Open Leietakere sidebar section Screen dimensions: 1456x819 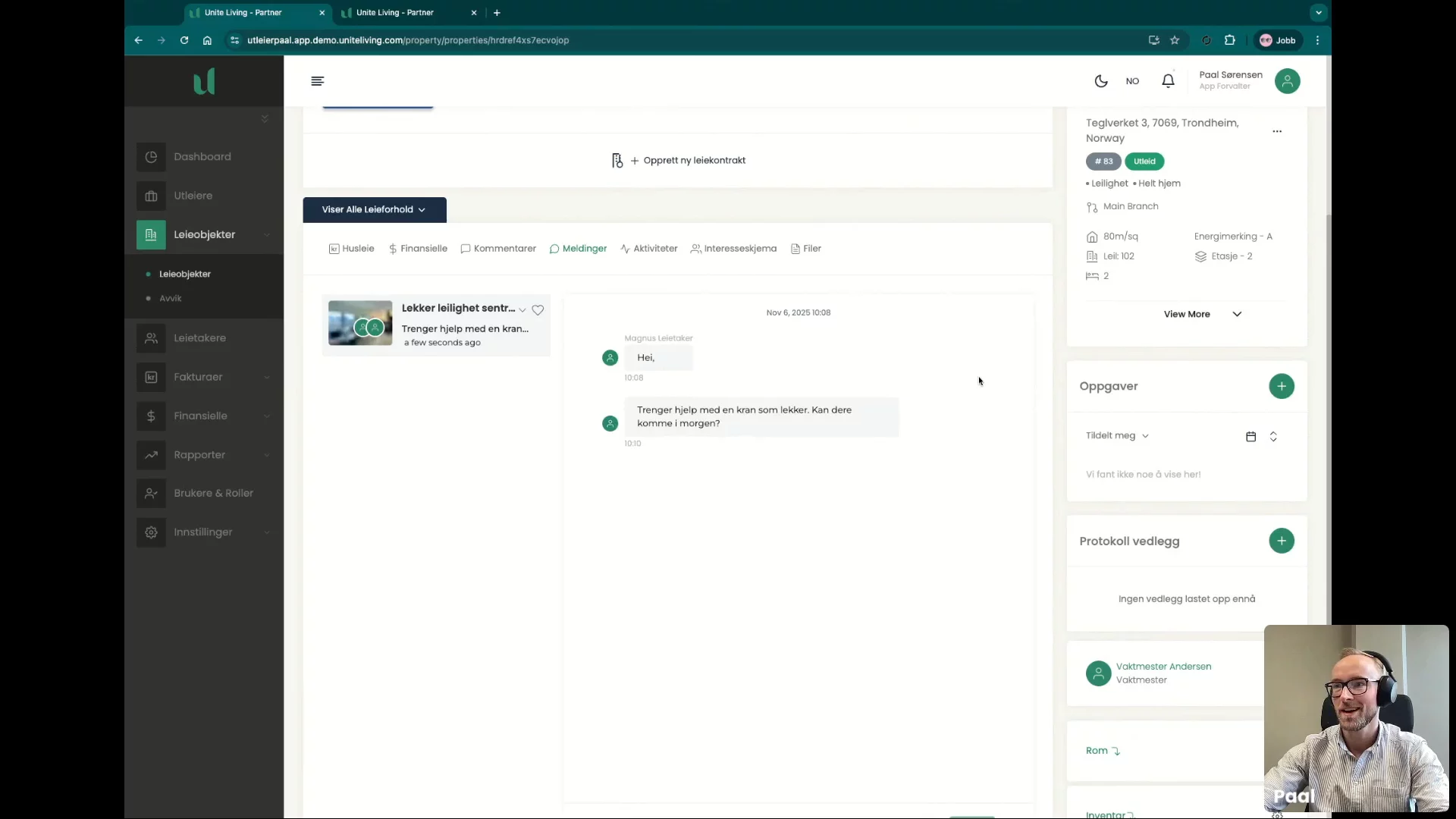tap(199, 338)
